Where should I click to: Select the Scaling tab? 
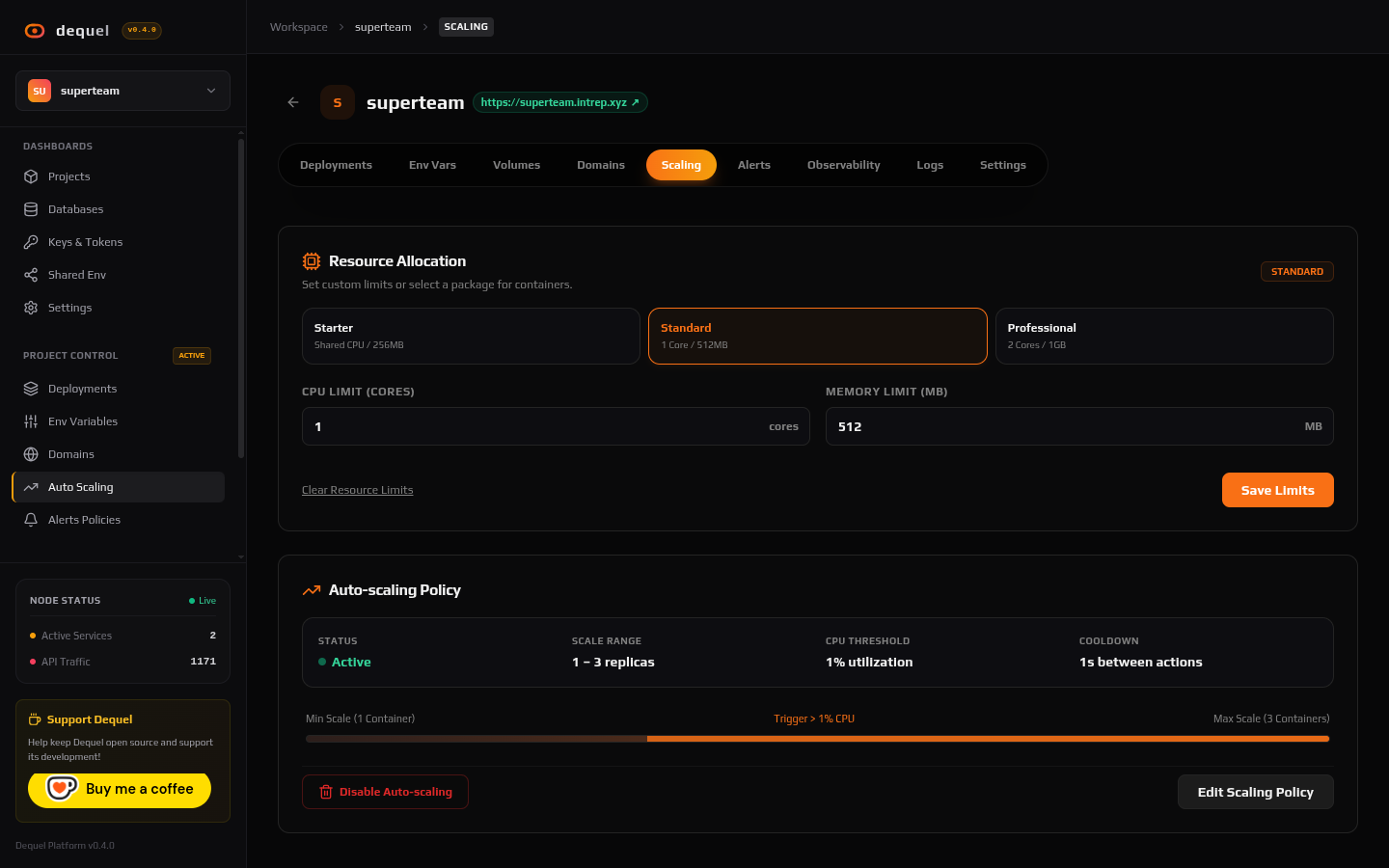[x=681, y=165]
